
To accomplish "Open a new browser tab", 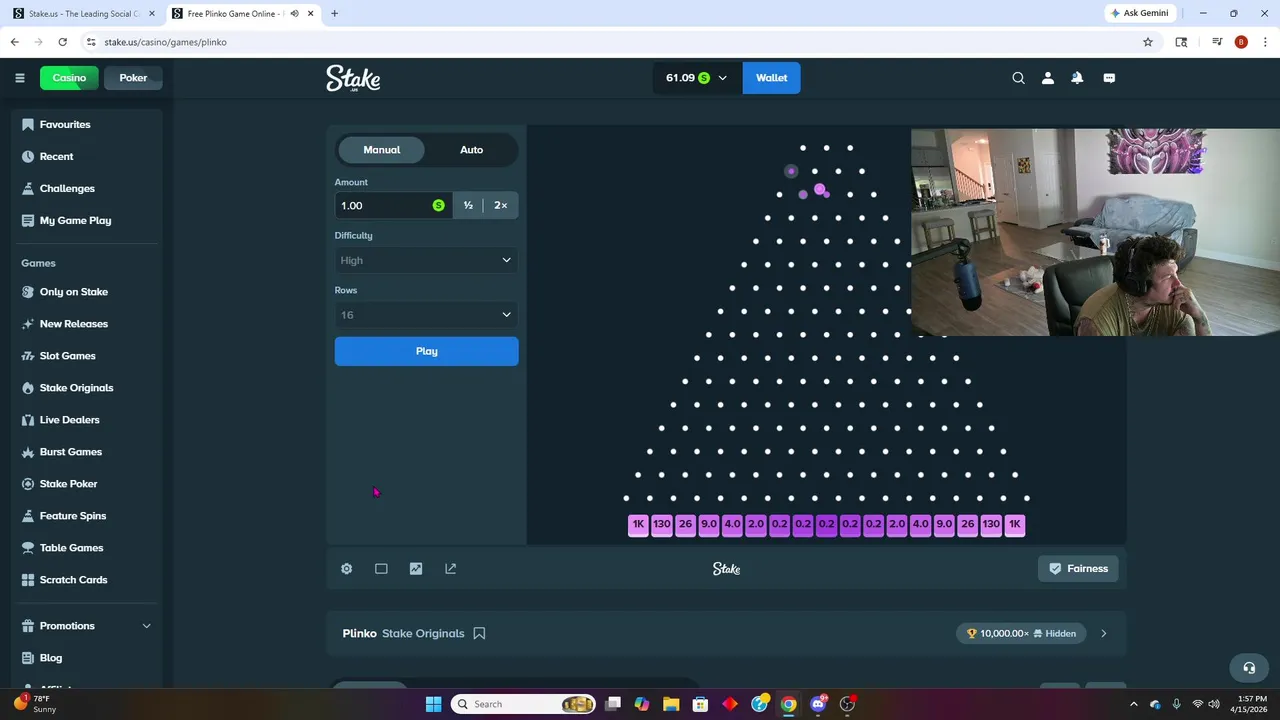I will click(334, 13).
